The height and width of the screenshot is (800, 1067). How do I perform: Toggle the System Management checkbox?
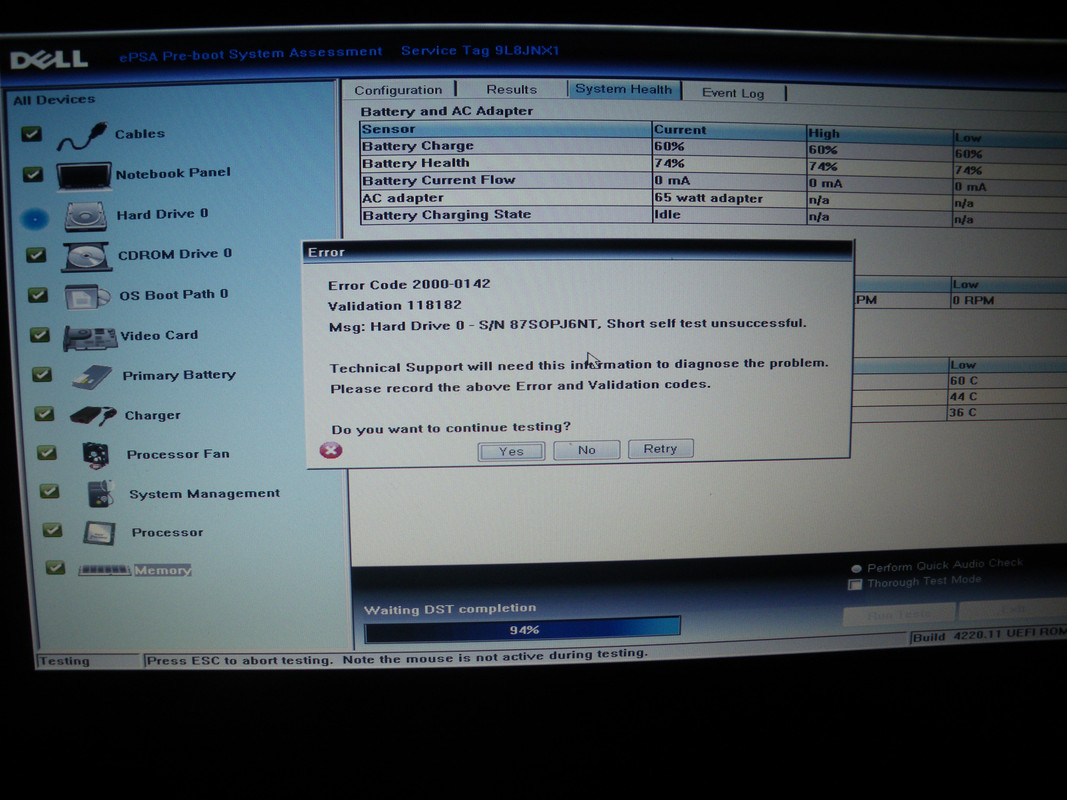point(49,491)
